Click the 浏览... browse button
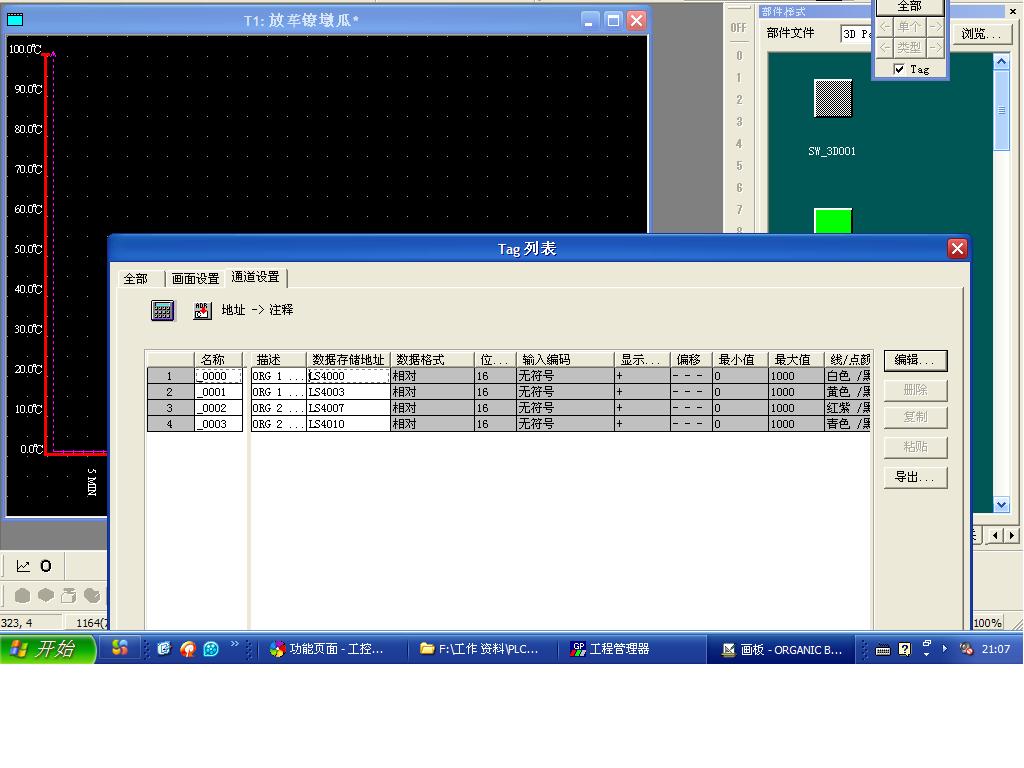 coord(980,34)
